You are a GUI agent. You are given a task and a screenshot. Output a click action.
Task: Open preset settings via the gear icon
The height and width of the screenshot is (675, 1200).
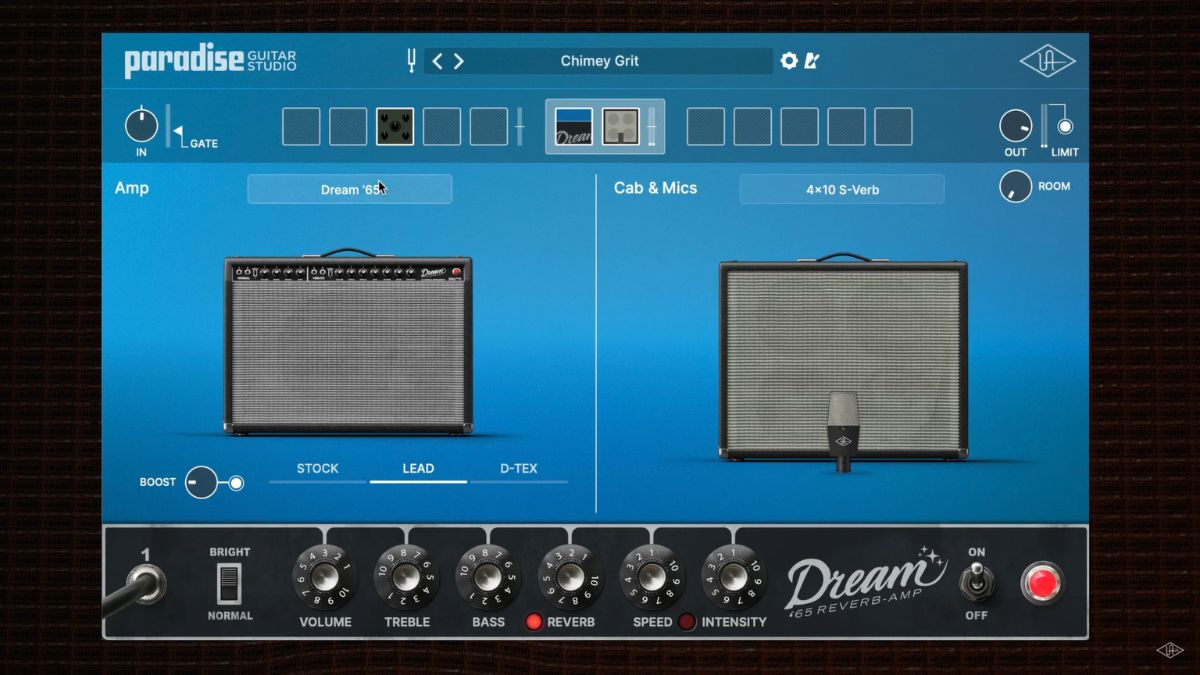pos(790,61)
